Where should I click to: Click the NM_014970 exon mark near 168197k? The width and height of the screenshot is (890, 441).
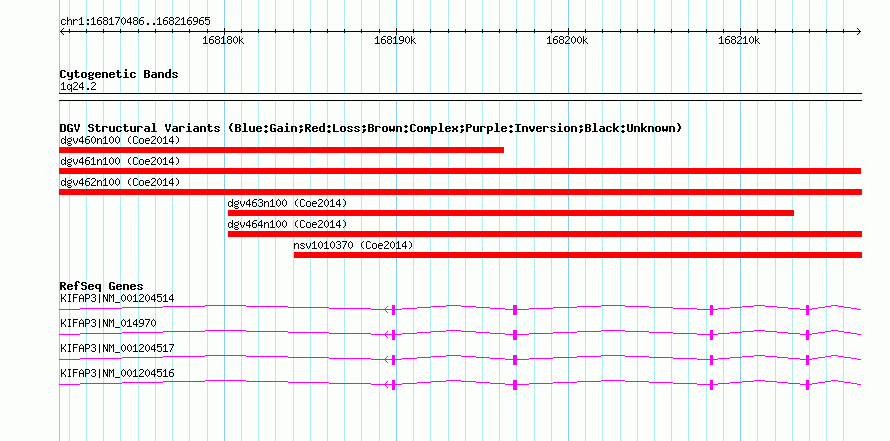[x=515, y=335]
